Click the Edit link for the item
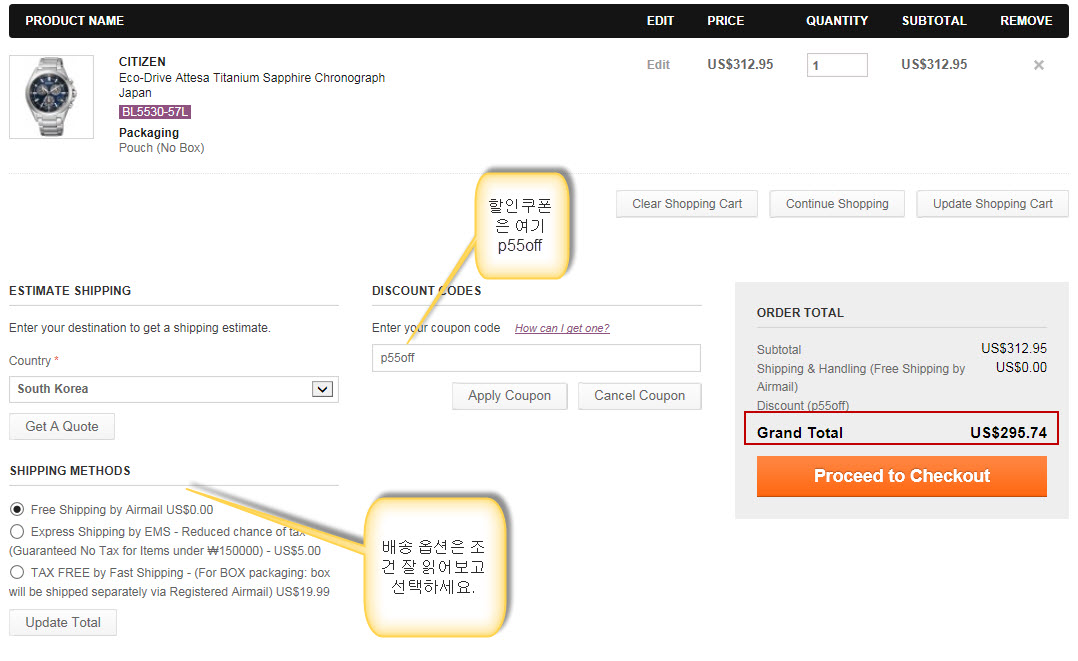 (x=658, y=65)
